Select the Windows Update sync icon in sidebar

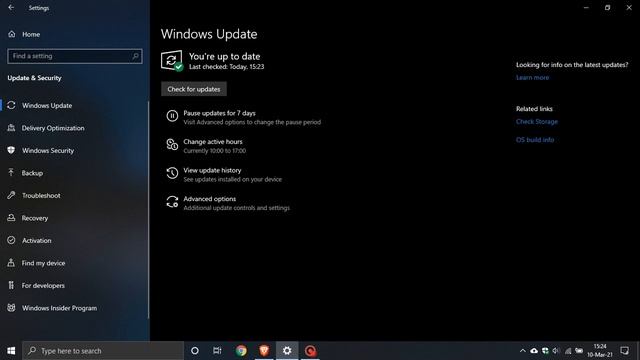coord(11,105)
